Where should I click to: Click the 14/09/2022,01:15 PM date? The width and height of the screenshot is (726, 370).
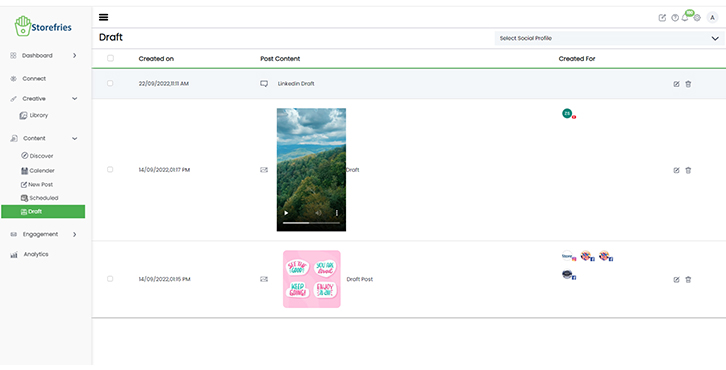(x=164, y=279)
